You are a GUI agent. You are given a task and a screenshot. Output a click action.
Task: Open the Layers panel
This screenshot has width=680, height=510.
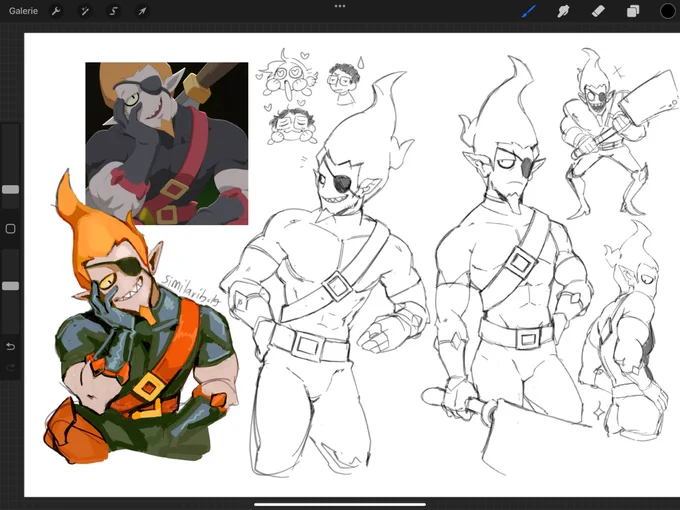click(x=633, y=11)
